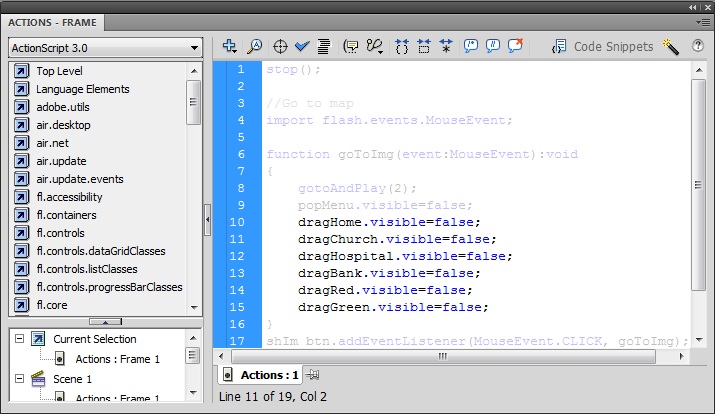Click the code editor vertical scroll thumb

(698, 185)
